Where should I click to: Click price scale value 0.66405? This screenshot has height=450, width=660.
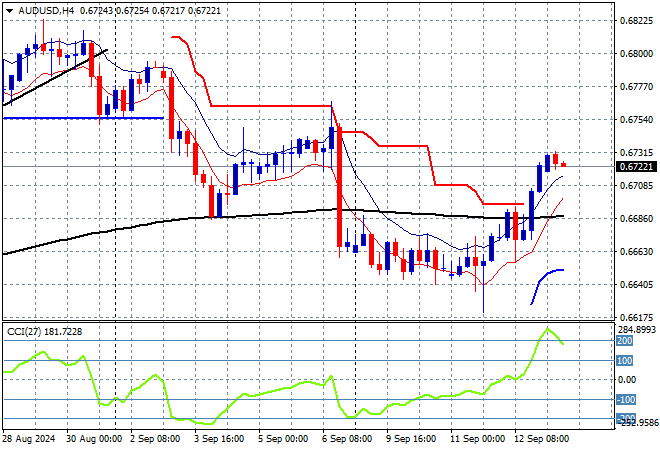coord(636,285)
